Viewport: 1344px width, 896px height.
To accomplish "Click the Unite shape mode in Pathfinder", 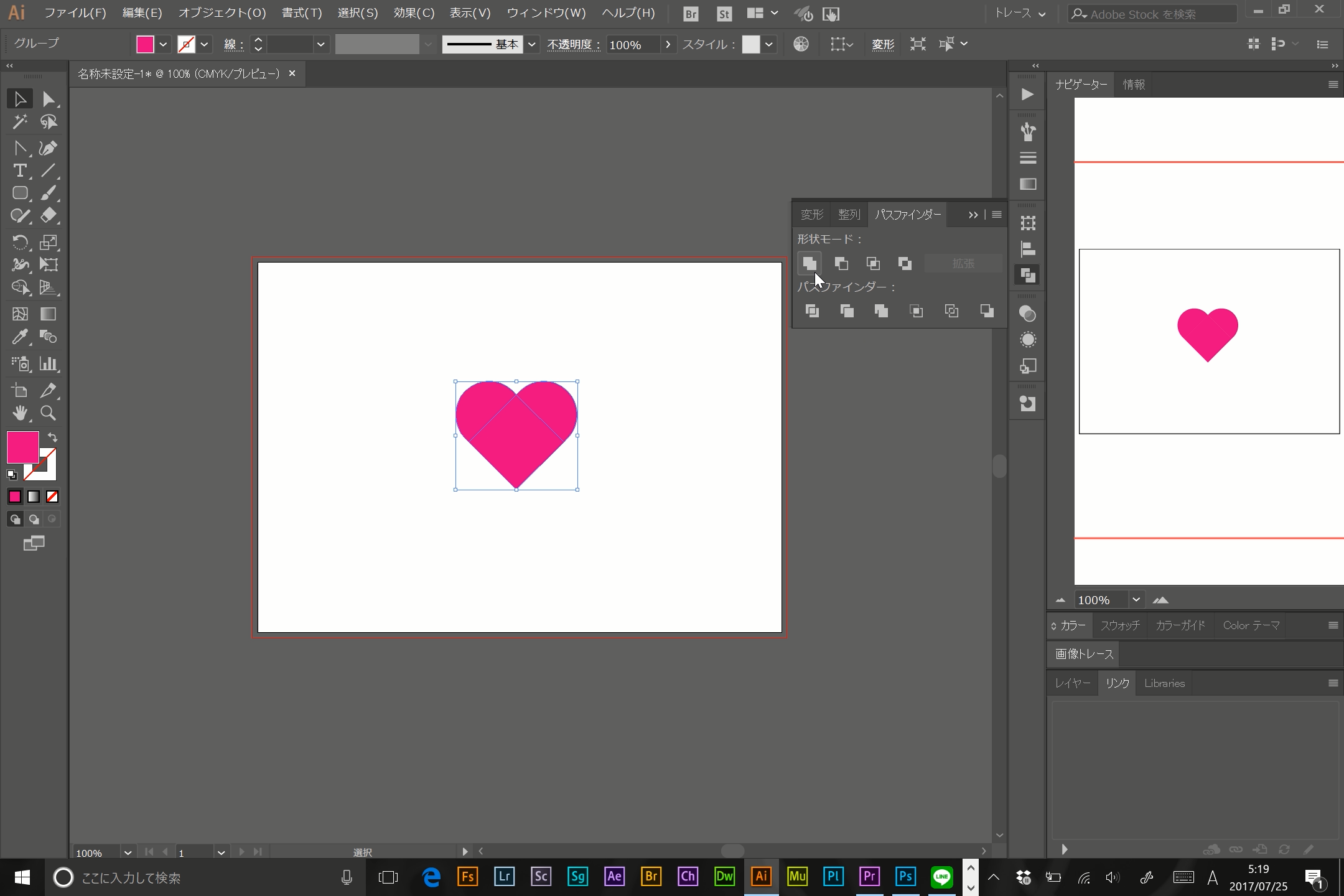I will [x=810, y=264].
